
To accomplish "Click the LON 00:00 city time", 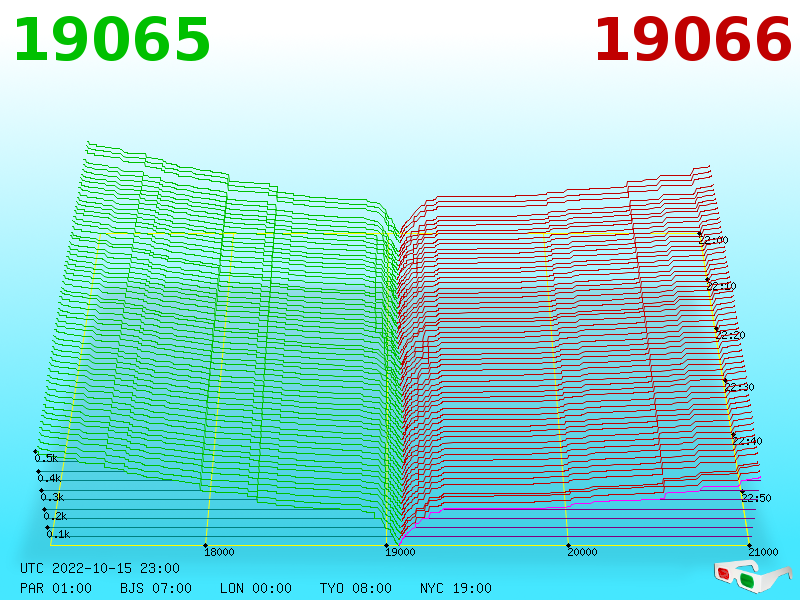I will coord(256,588).
